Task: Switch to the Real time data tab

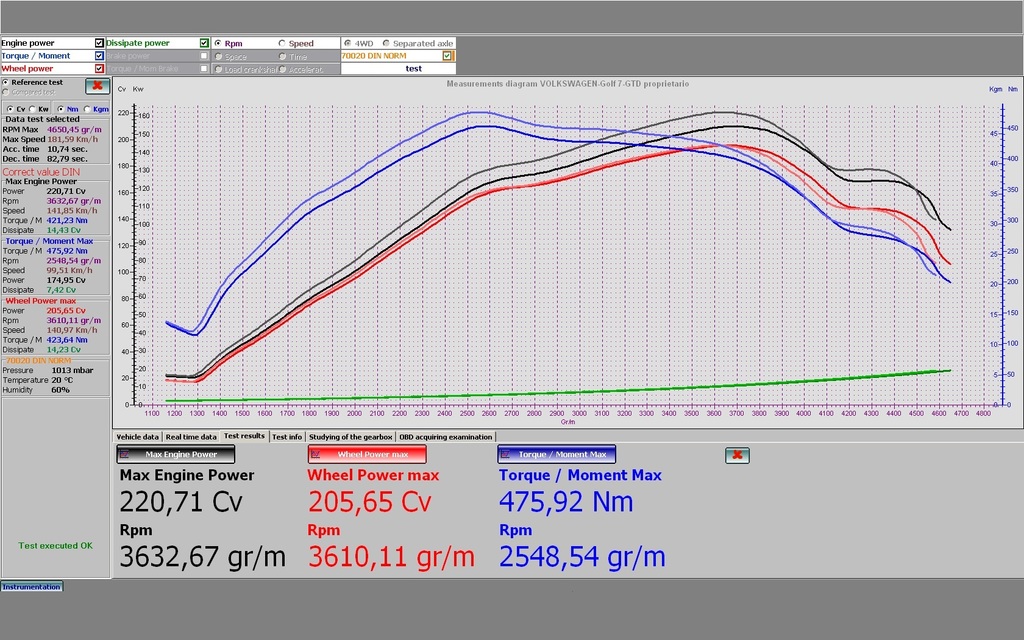Action: click(x=191, y=437)
